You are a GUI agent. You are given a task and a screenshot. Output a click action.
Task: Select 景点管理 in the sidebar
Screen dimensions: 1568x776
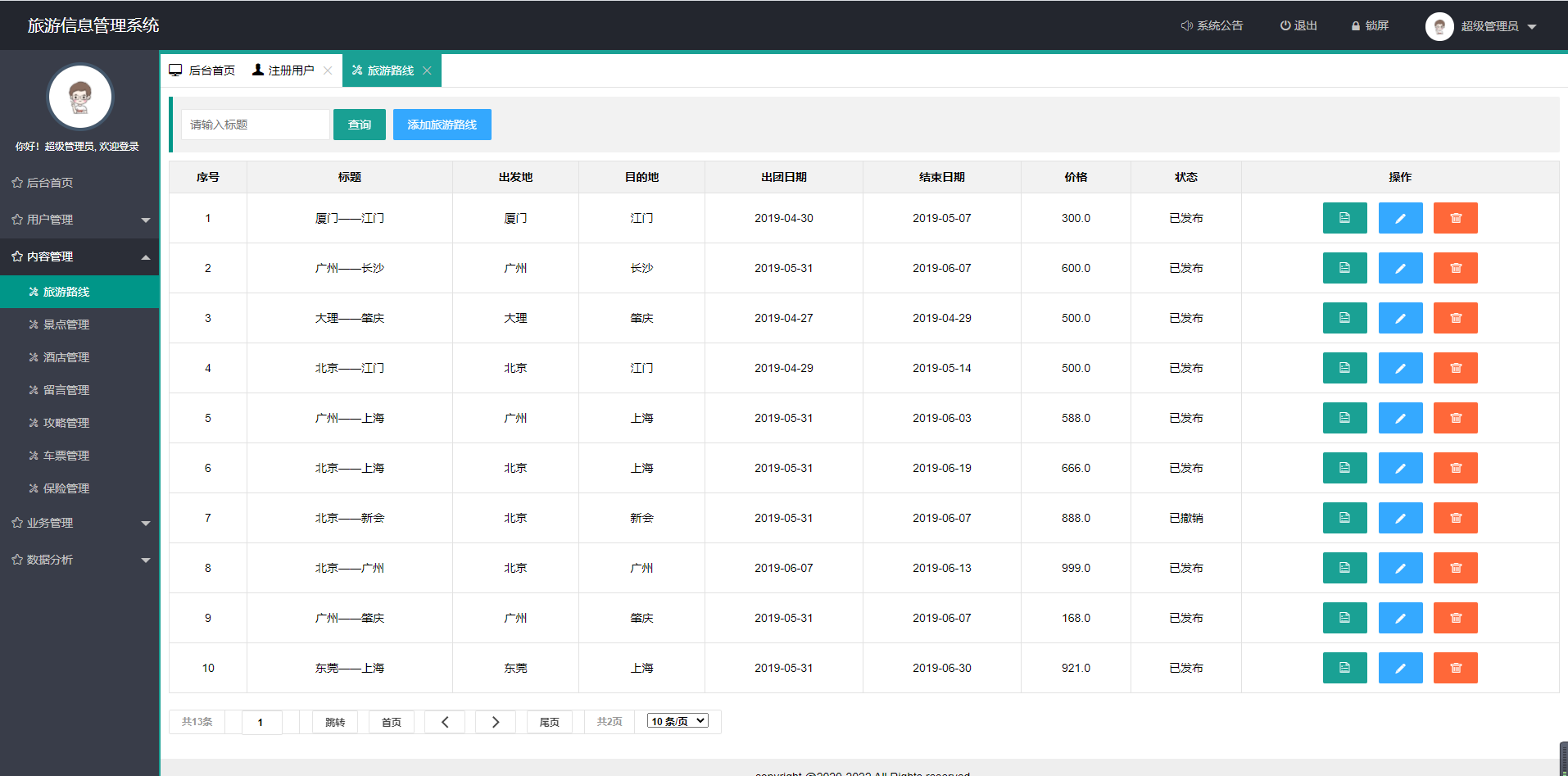66,324
